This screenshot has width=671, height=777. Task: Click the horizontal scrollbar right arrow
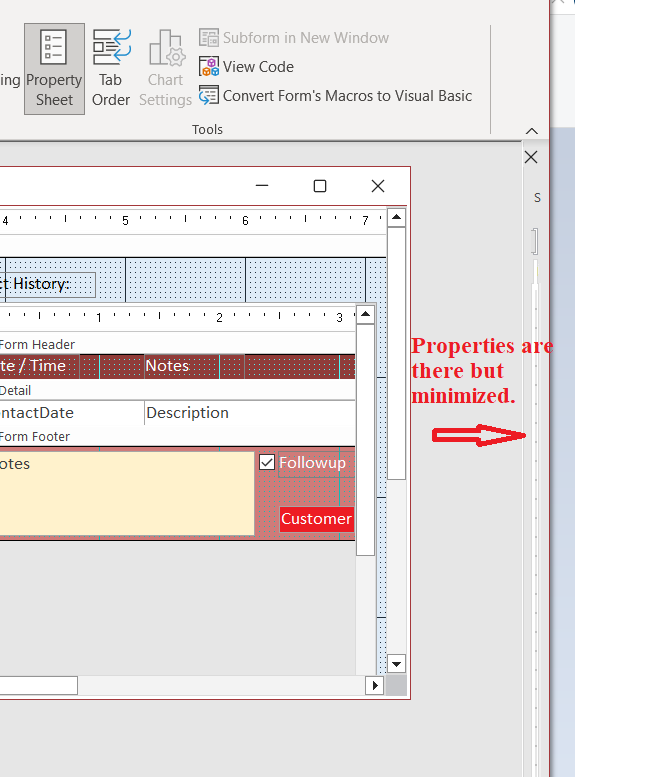tap(375, 685)
